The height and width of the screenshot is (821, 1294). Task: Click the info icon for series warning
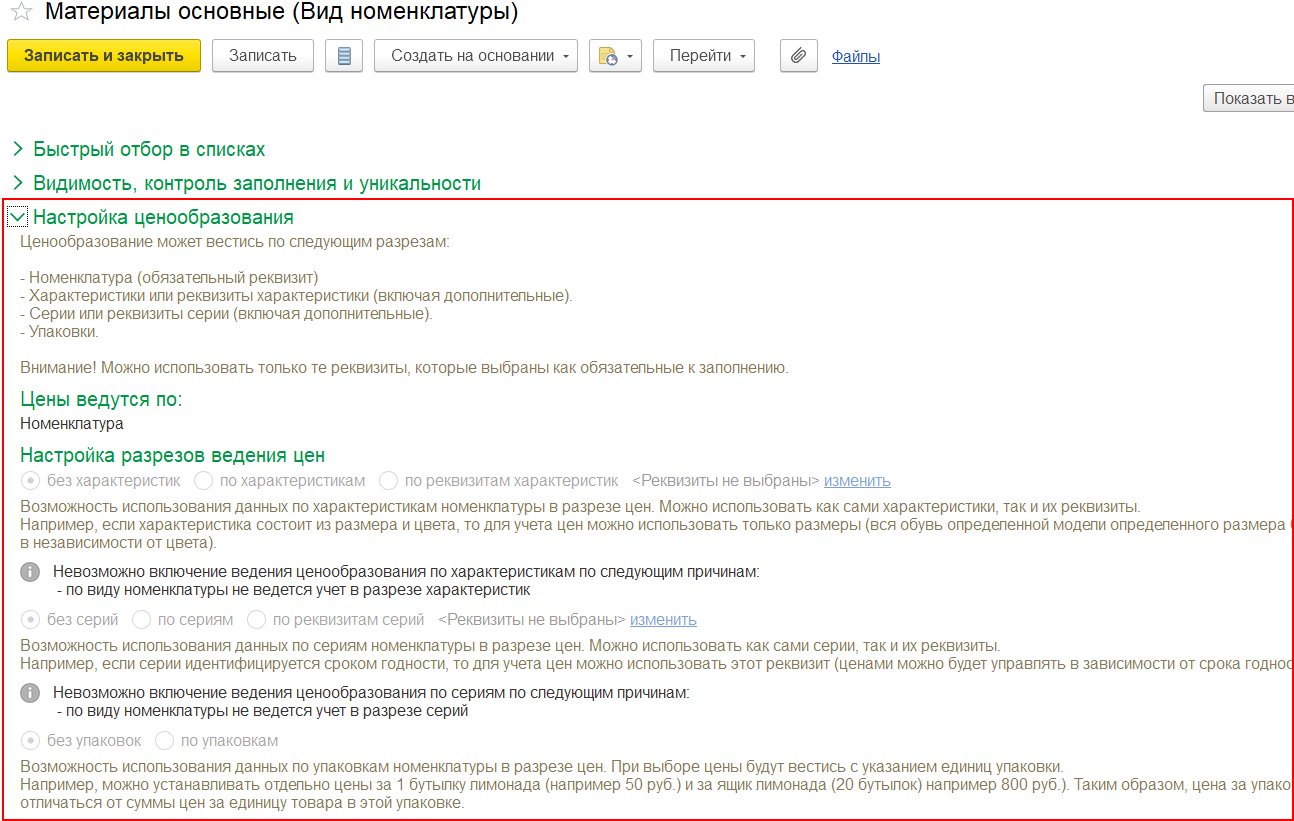31,693
